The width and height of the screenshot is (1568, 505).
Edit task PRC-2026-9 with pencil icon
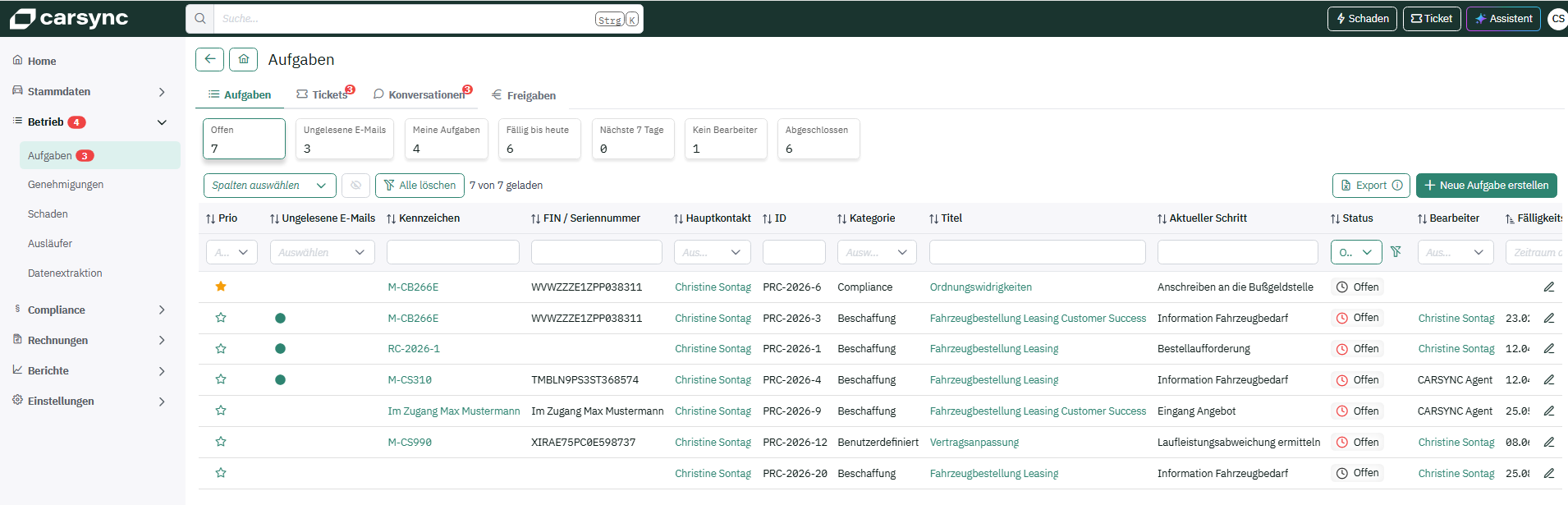click(1549, 411)
